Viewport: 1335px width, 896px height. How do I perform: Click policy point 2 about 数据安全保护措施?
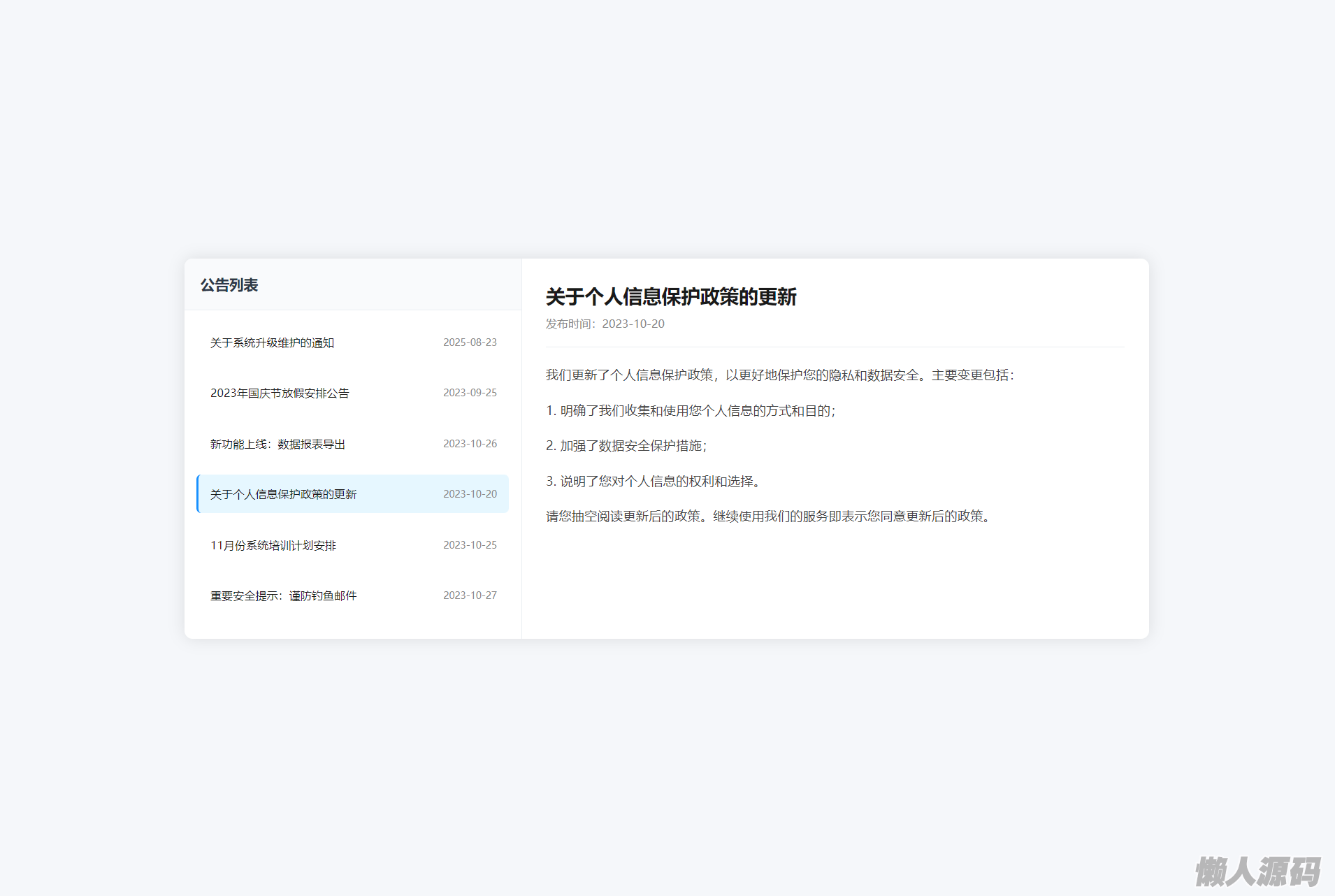point(626,446)
